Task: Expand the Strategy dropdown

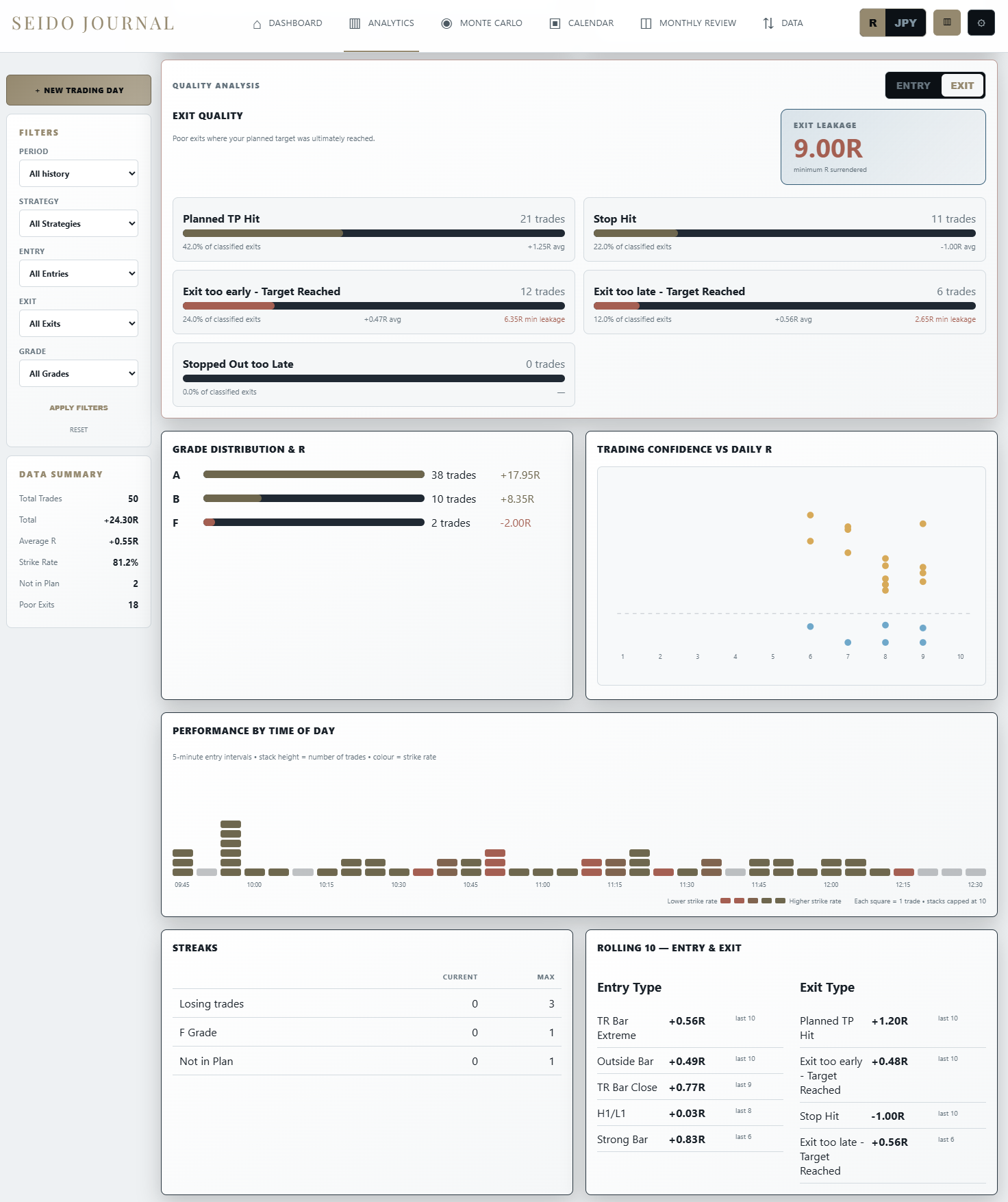Action: pyautogui.click(x=79, y=224)
